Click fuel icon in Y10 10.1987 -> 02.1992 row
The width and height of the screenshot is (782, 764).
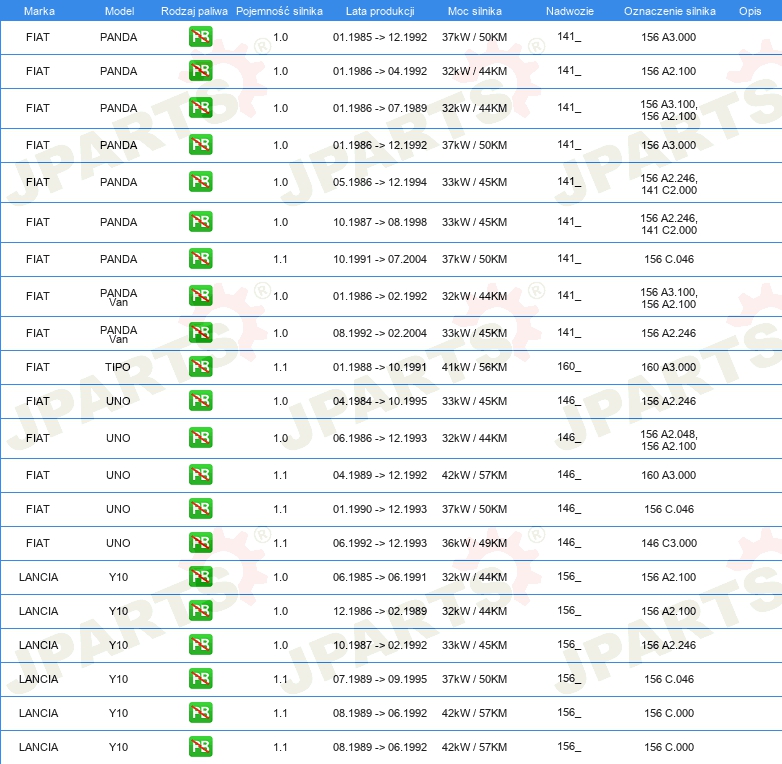(200, 644)
